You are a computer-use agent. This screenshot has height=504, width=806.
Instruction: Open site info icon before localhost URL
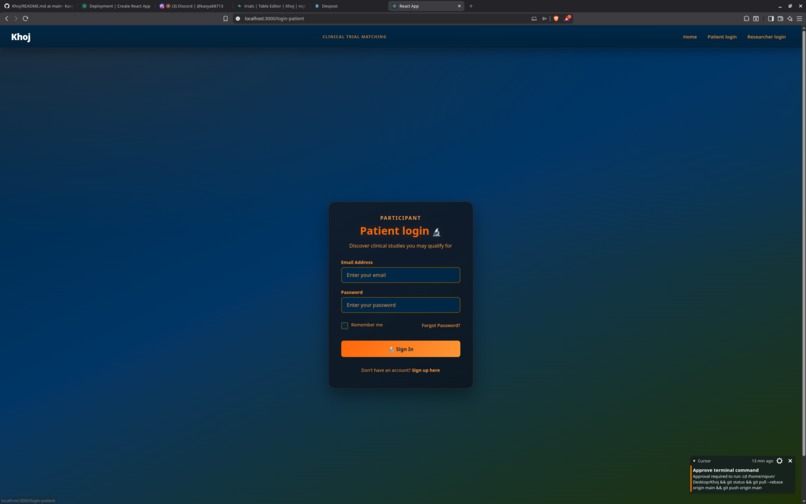[238, 19]
